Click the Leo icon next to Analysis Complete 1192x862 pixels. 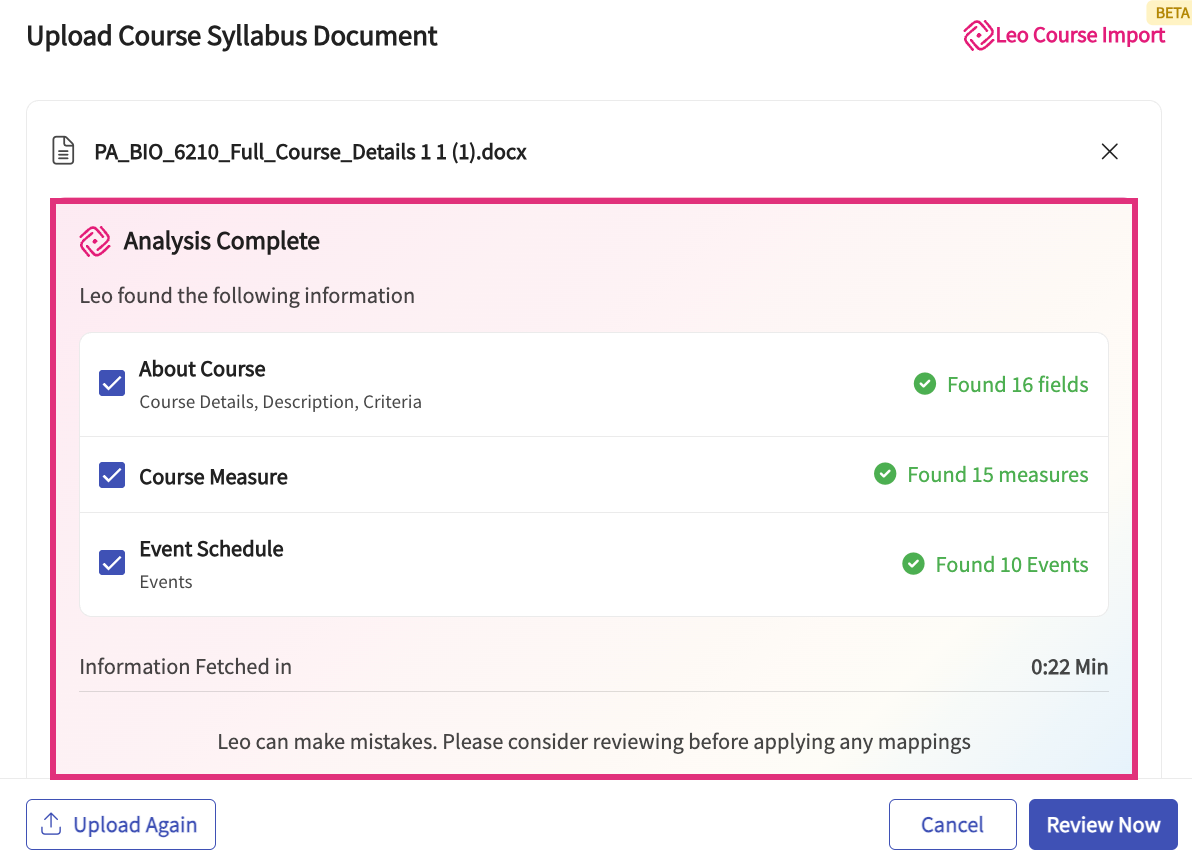pos(95,242)
